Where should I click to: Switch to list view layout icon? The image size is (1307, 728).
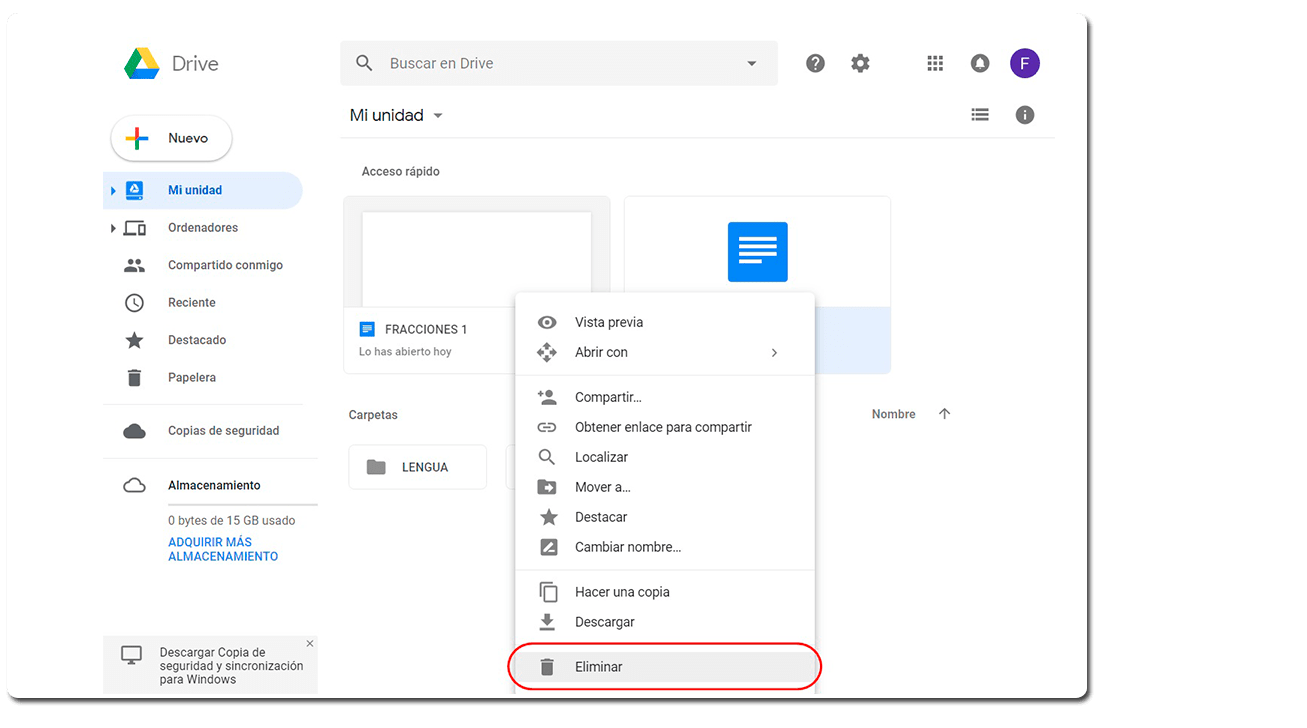[x=980, y=115]
